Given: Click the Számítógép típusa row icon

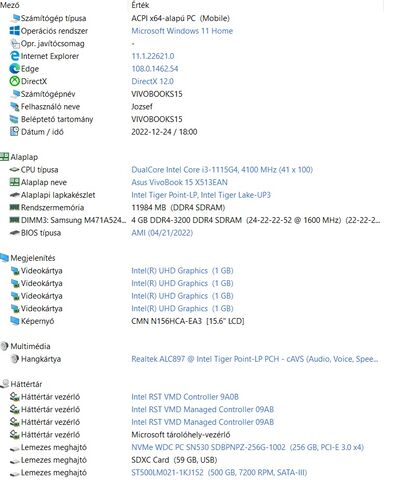Looking at the screenshot, I should click(15, 18).
